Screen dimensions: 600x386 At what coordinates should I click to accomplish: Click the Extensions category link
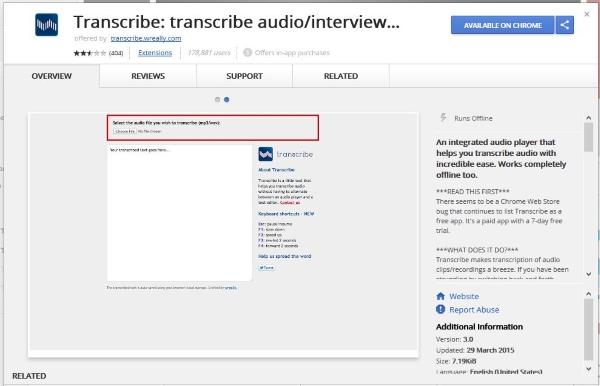coord(155,53)
